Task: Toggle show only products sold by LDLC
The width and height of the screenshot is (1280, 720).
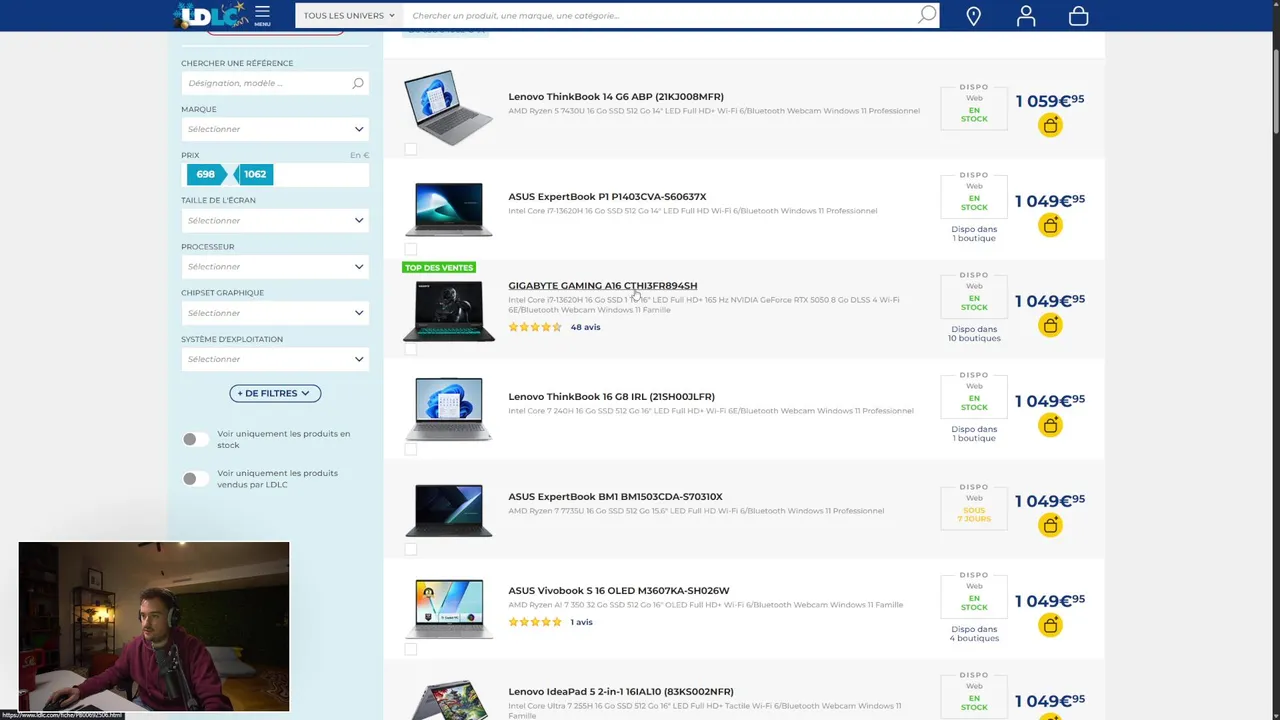Action: pyautogui.click(x=195, y=478)
